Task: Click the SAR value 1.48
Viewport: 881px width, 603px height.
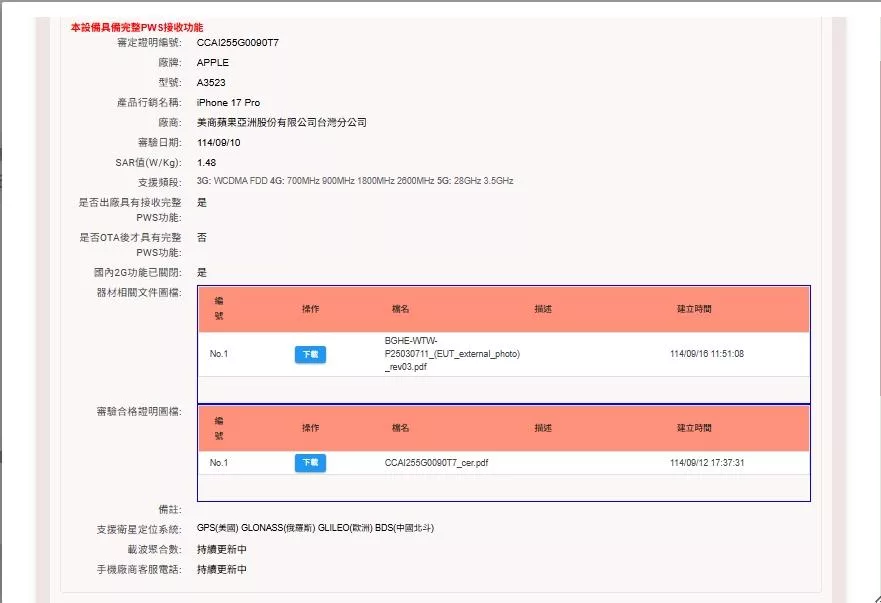Action: click(x=206, y=162)
